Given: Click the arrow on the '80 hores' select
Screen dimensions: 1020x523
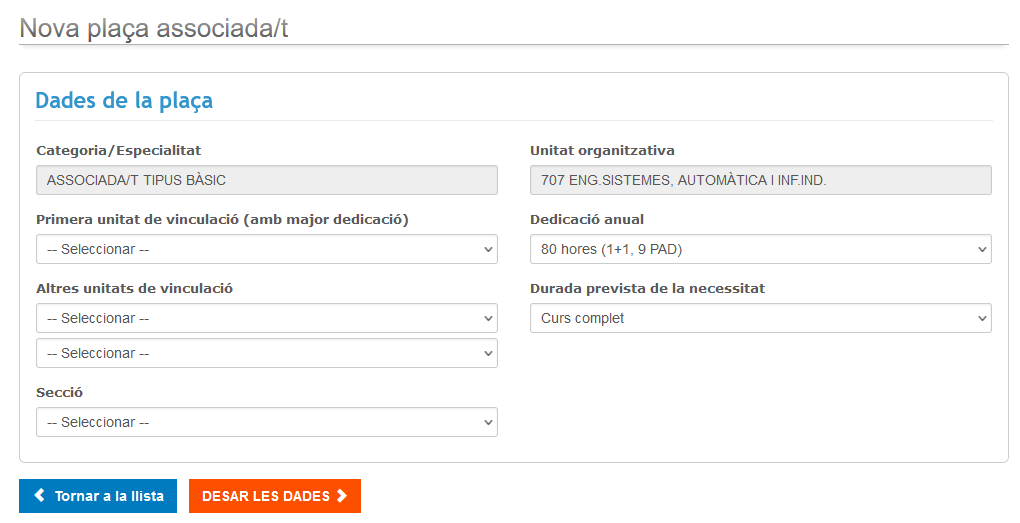Looking at the screenshot, I should (x=982, y=249).
